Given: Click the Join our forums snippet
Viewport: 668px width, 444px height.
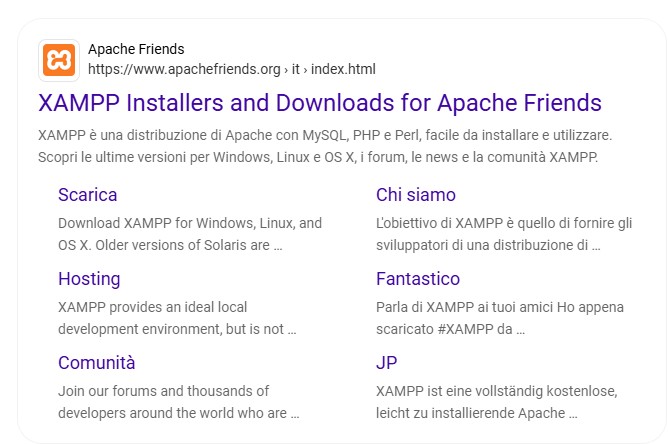Looking at the screenshot, I should (x=178, y=402).
